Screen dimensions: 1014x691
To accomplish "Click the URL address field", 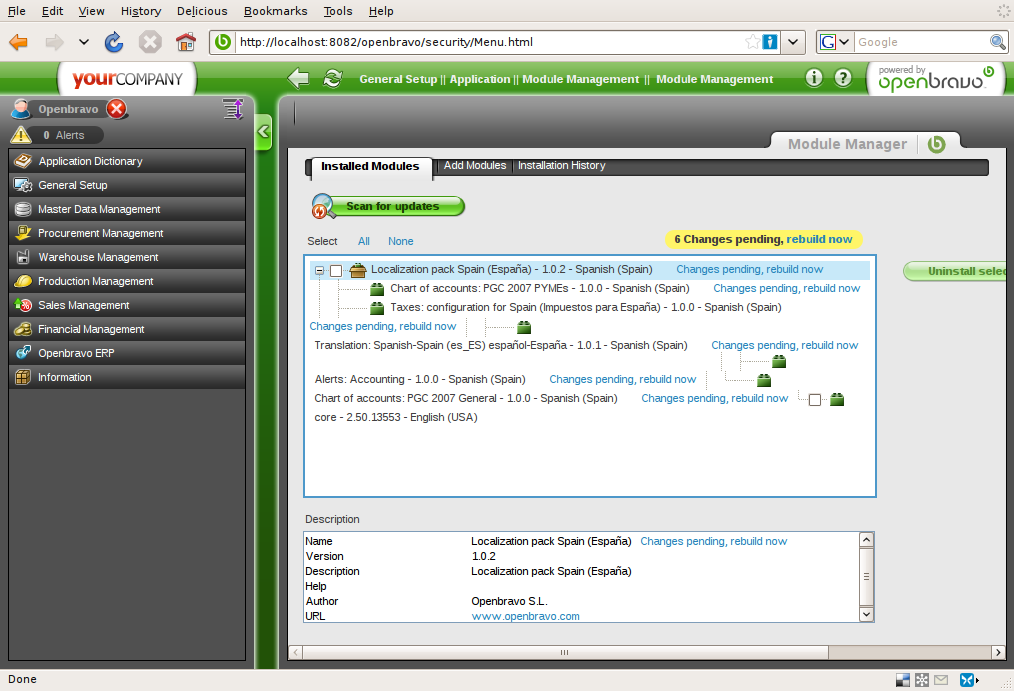I will pos(489,42).
